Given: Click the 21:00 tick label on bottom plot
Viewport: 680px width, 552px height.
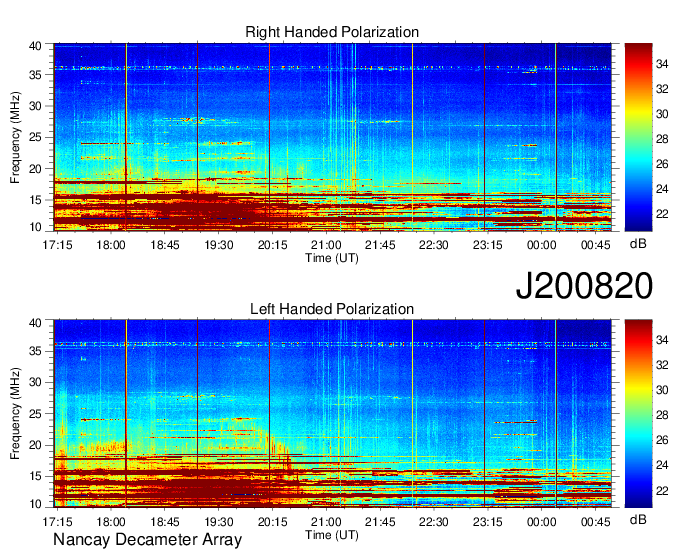Looking at the screenshot, I should (x=326, y=522).
